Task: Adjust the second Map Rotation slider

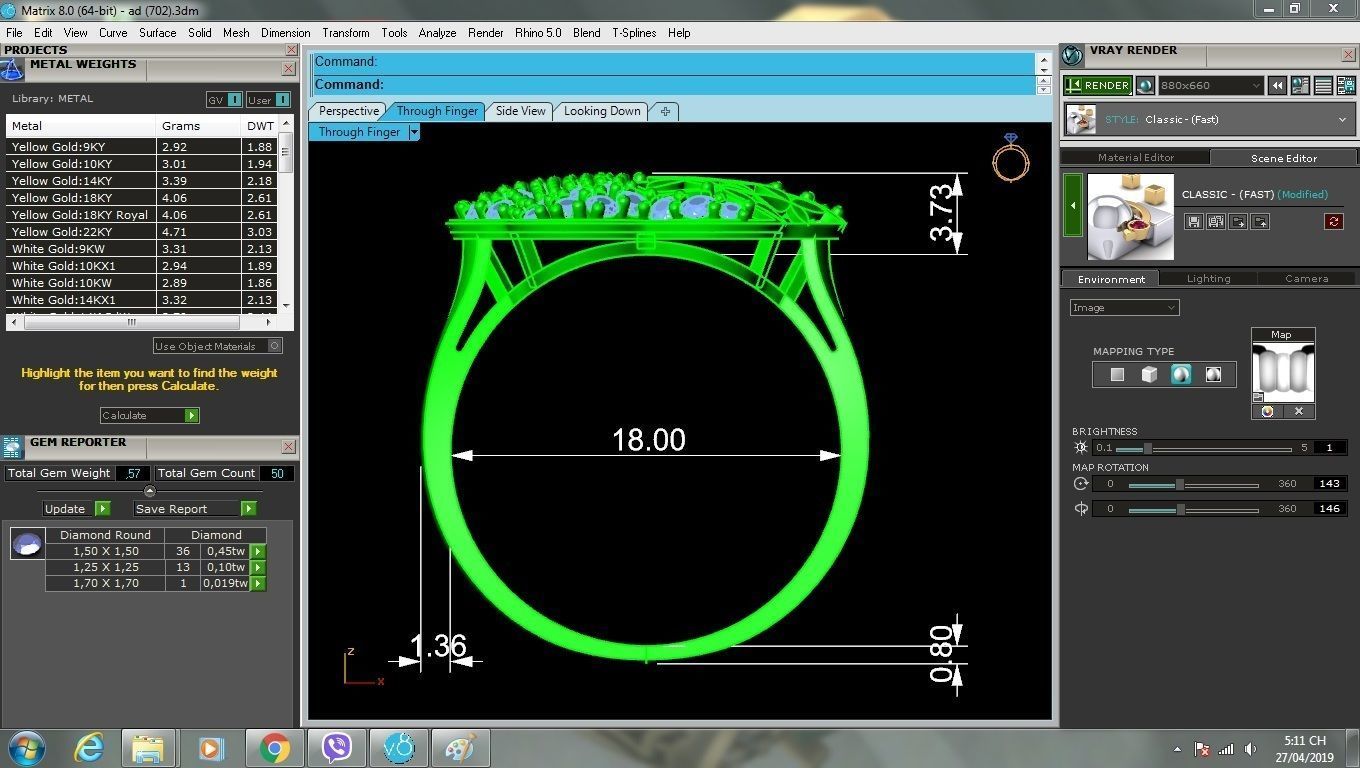Action: point(1193,509)
